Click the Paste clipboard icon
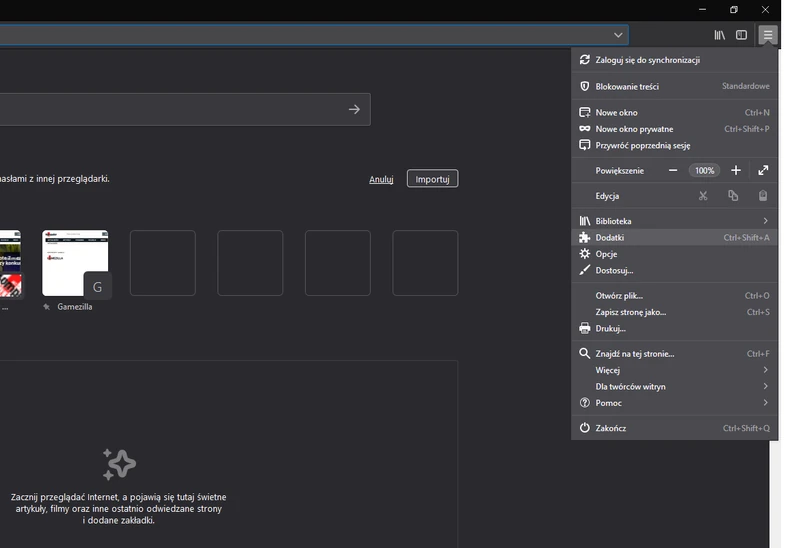 click(763, 196)
